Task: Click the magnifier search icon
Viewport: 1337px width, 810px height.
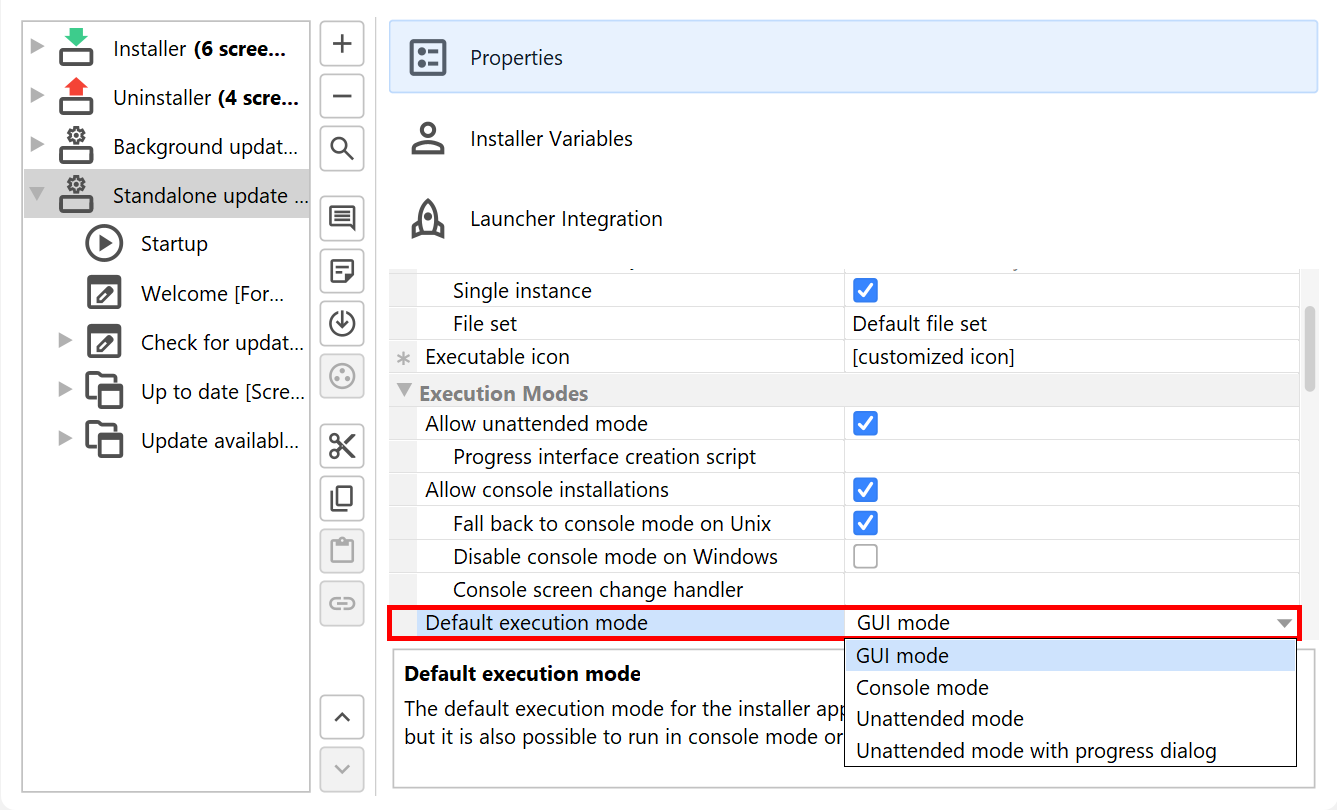Action: tap(342, 149)
